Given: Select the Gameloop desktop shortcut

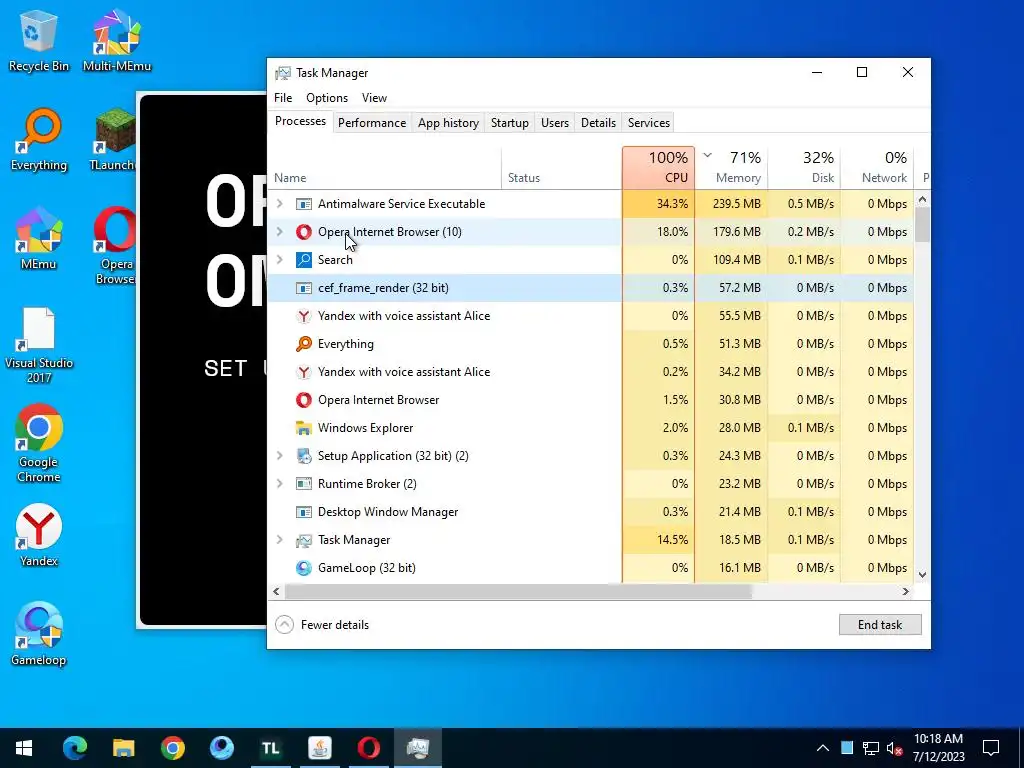Looking at the screenshot, I should point(39,634).
